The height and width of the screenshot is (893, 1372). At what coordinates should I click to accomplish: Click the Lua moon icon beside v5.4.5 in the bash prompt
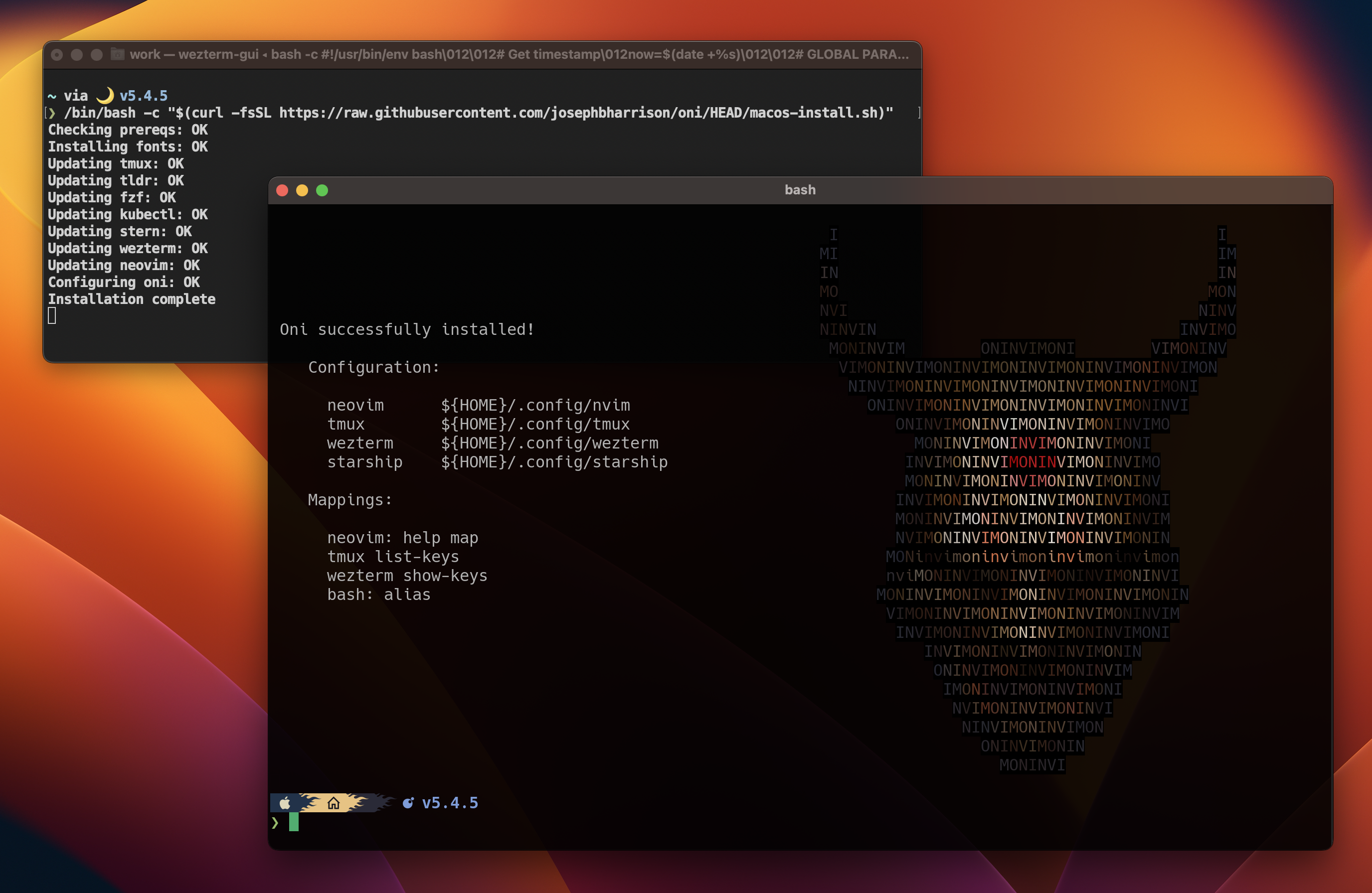(x=408, y=803)
